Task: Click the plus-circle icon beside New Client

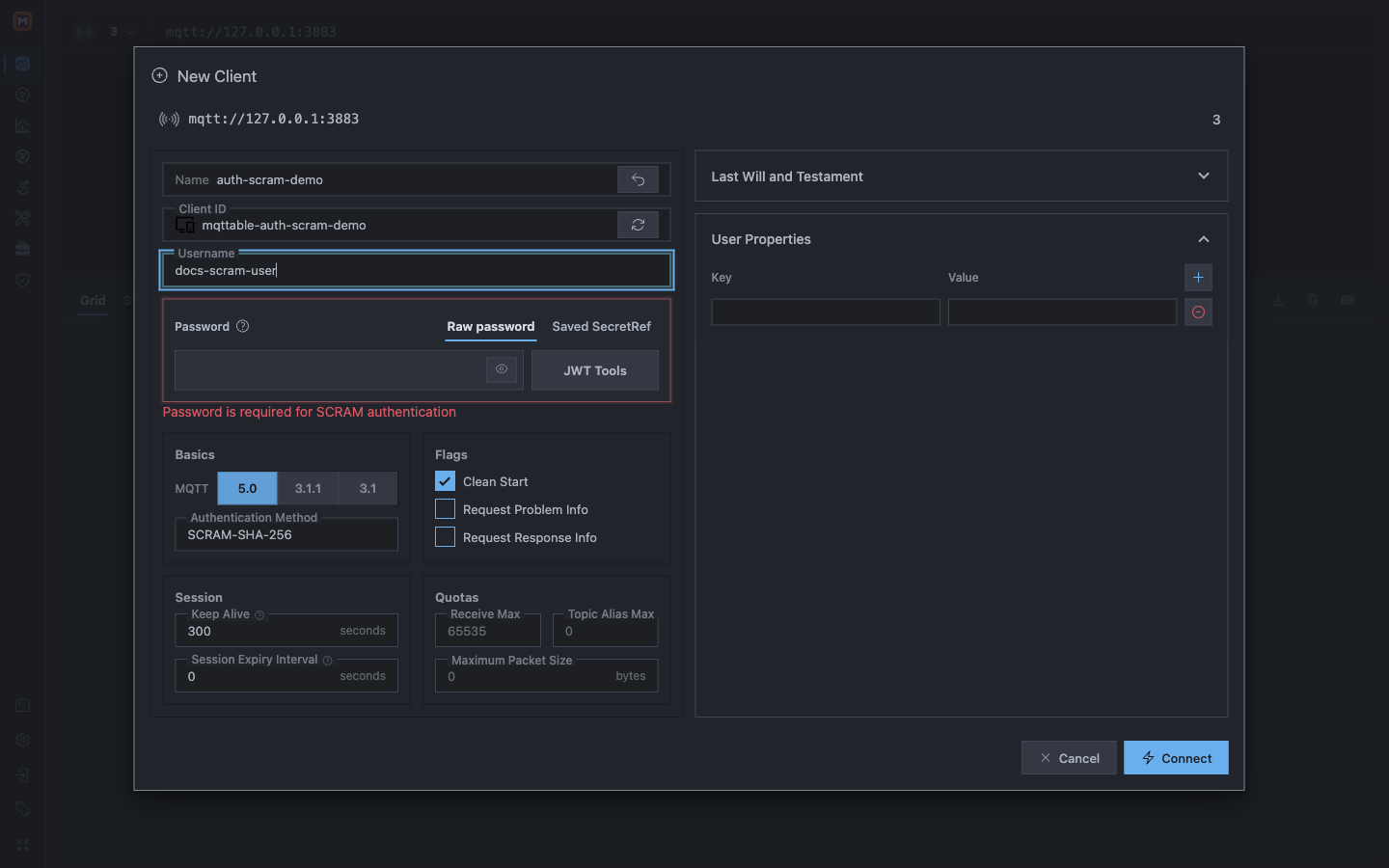Action: click(x=160, y=75)
